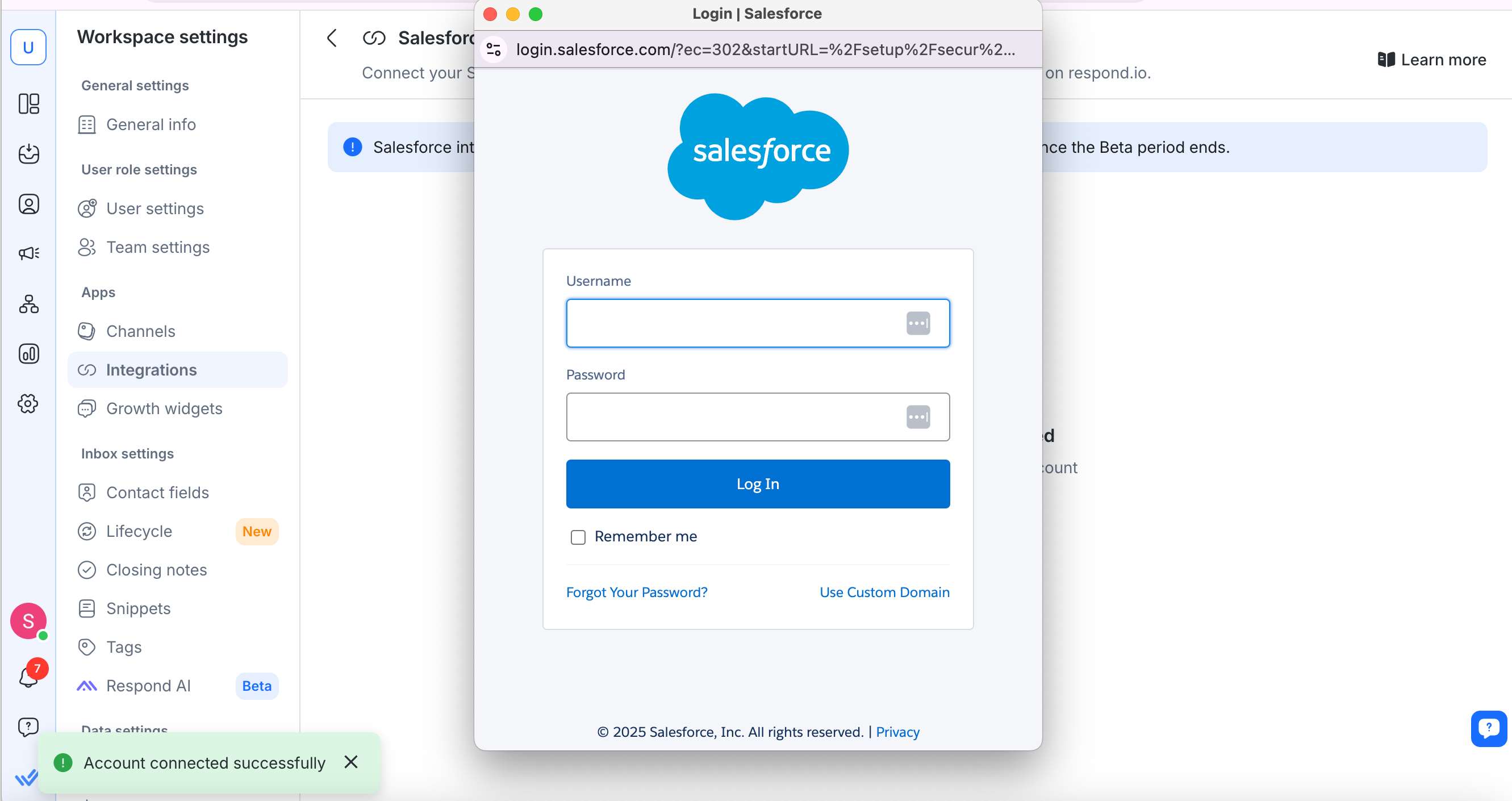Open the workspace switcher U icon
The image size is (1512, 801).
(x=28, y=47)
